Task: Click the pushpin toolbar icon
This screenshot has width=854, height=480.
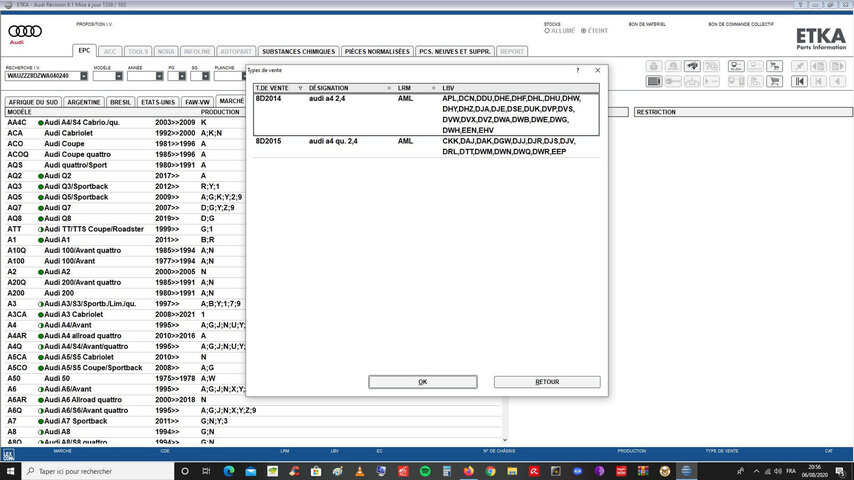Action: (799, 66)
